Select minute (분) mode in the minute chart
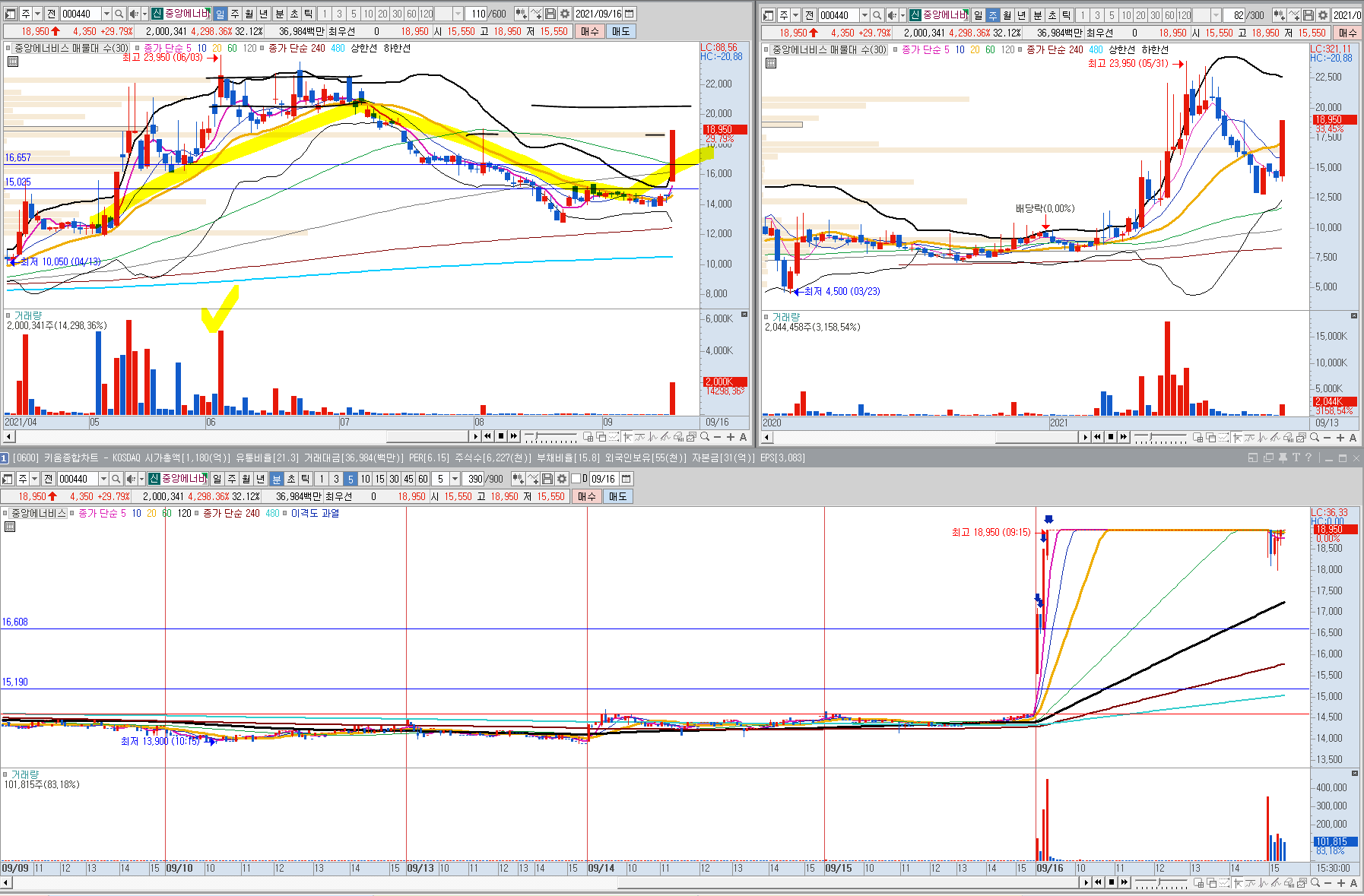Image resolution: width=1364 pixels, height=896 pixels. pos(277,479)
